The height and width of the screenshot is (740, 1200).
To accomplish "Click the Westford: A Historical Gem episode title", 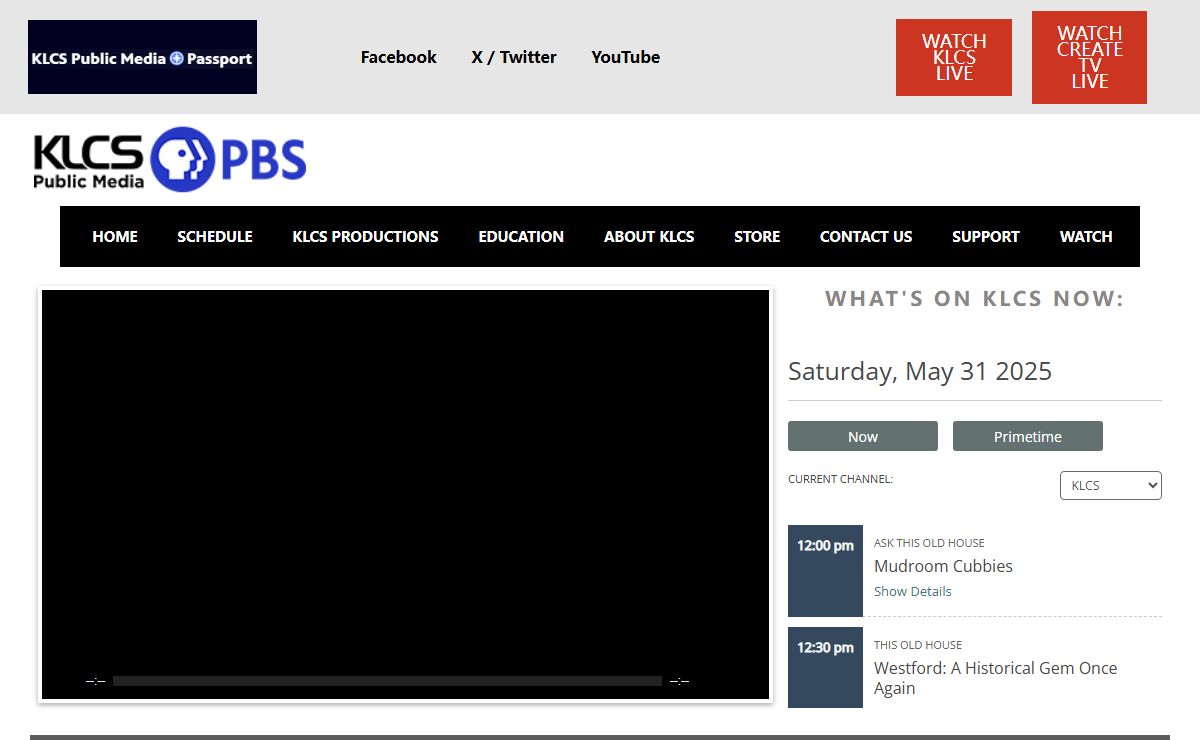I will (x=996, y=678).
